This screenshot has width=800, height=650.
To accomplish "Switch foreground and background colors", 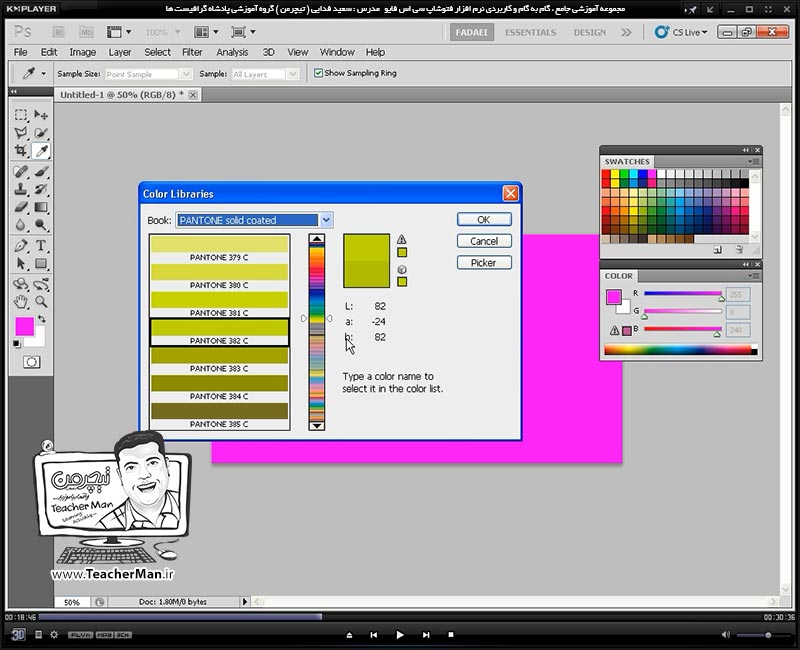I will (41, 319).
